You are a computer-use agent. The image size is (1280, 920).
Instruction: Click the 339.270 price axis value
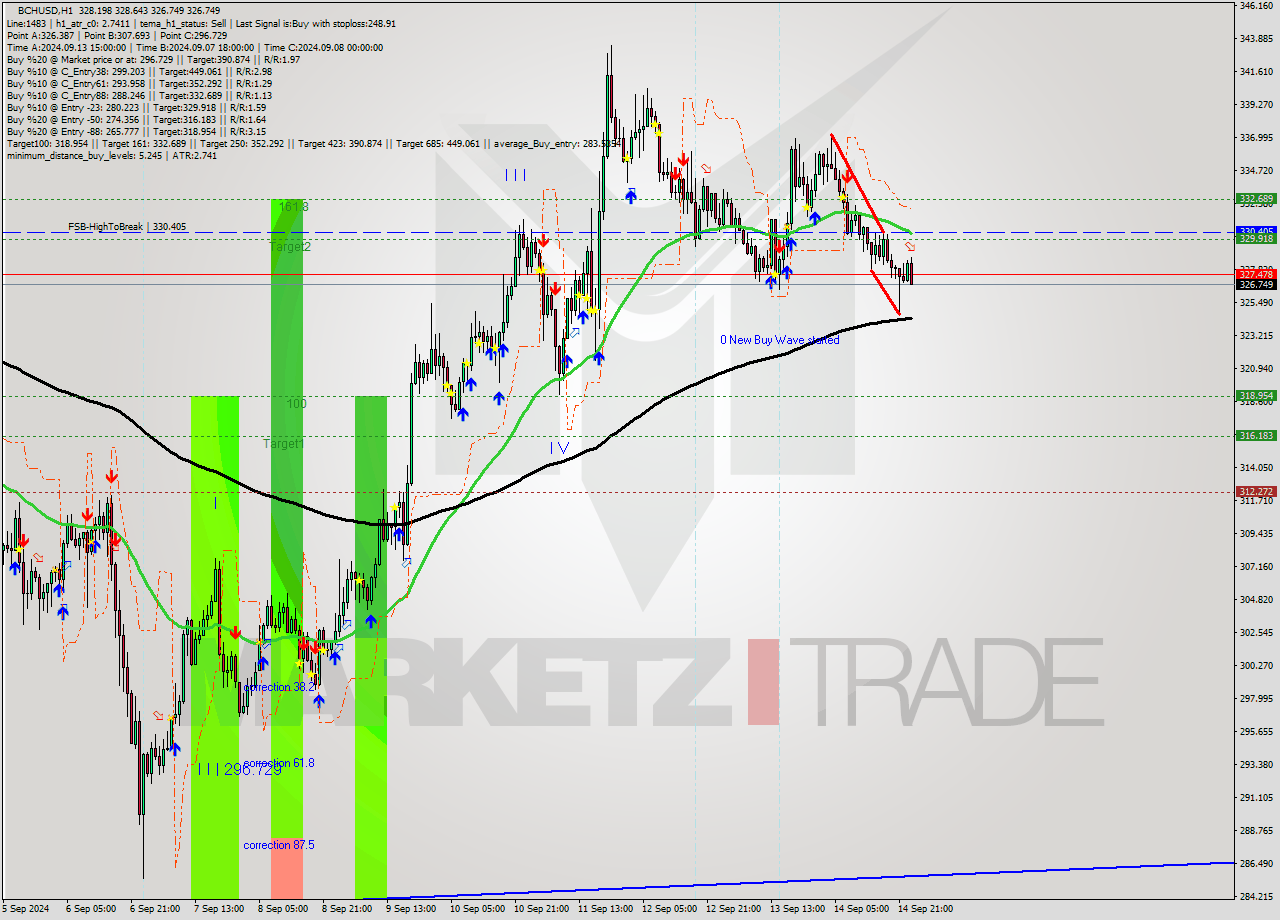(x=1256, y=105)
